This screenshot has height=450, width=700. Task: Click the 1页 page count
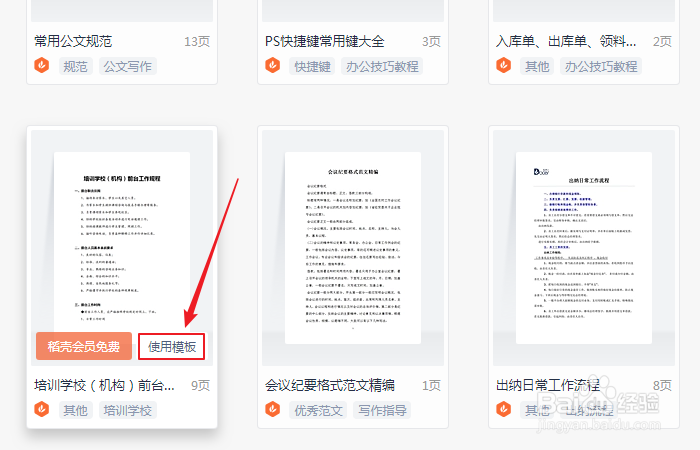pos(431,385)
